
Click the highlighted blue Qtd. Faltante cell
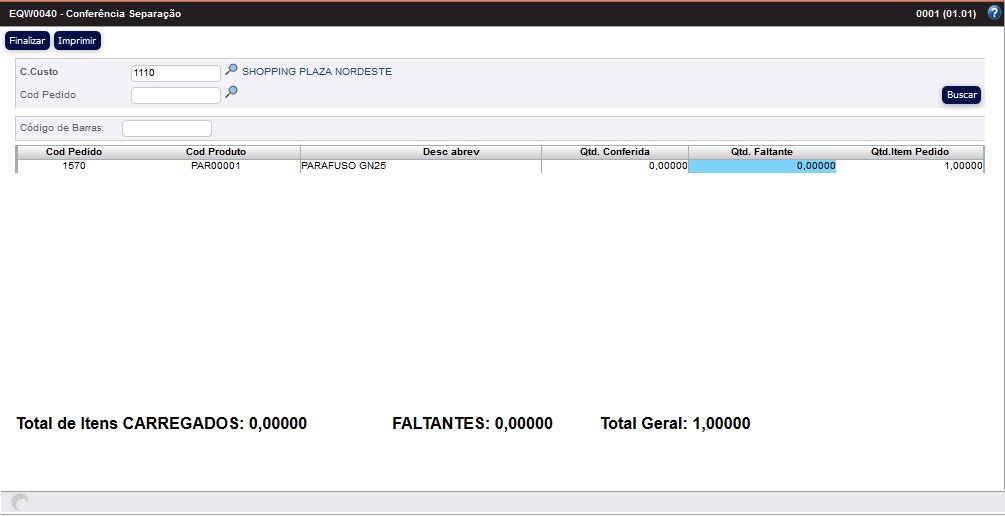pos(762,167)
